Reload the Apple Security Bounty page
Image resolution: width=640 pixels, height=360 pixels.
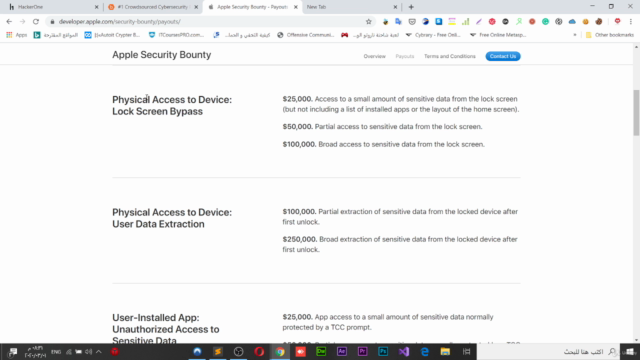click(36, 22)
